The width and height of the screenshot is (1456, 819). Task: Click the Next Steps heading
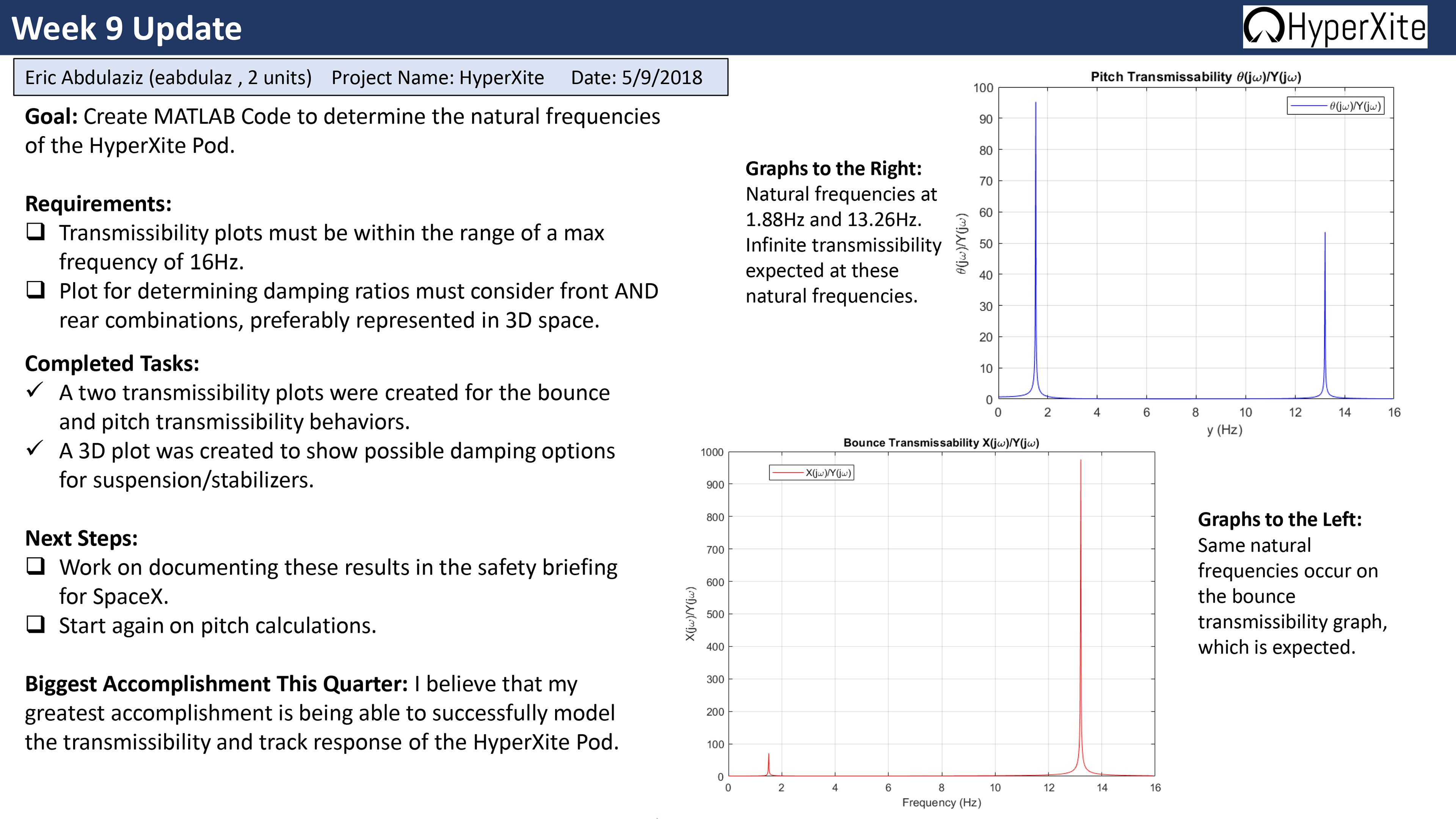coord(82,538)
